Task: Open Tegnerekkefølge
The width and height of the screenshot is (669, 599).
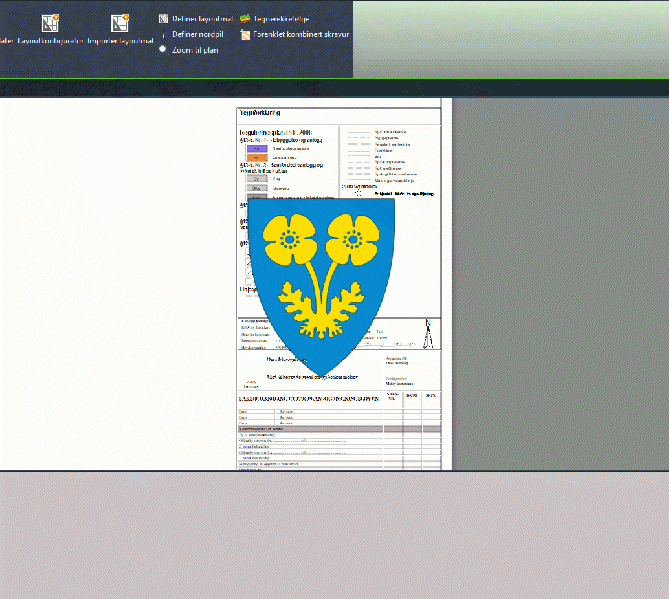Action: point(274,19)
